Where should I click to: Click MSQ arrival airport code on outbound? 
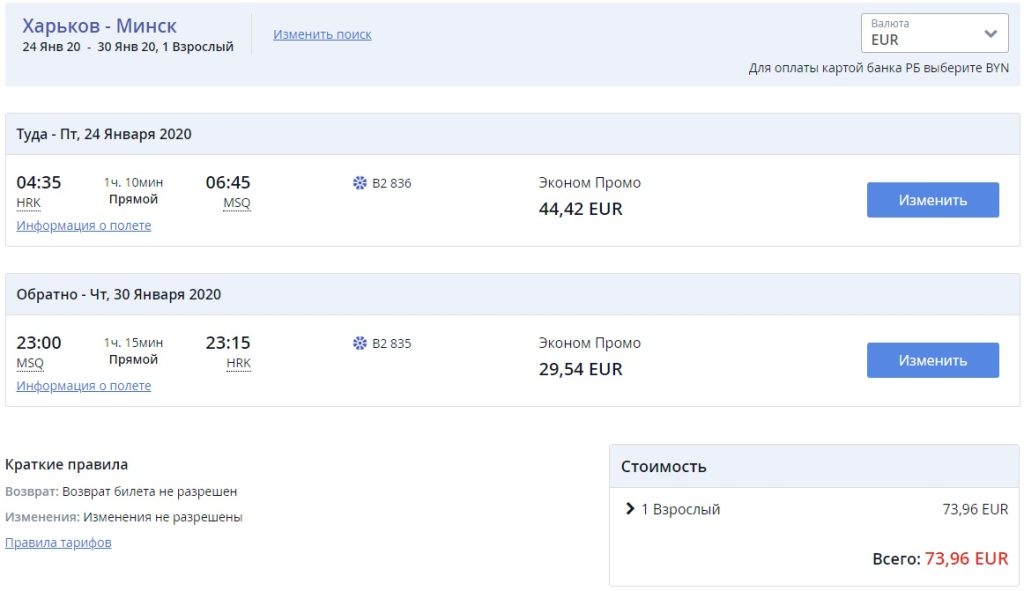(237, 203)
